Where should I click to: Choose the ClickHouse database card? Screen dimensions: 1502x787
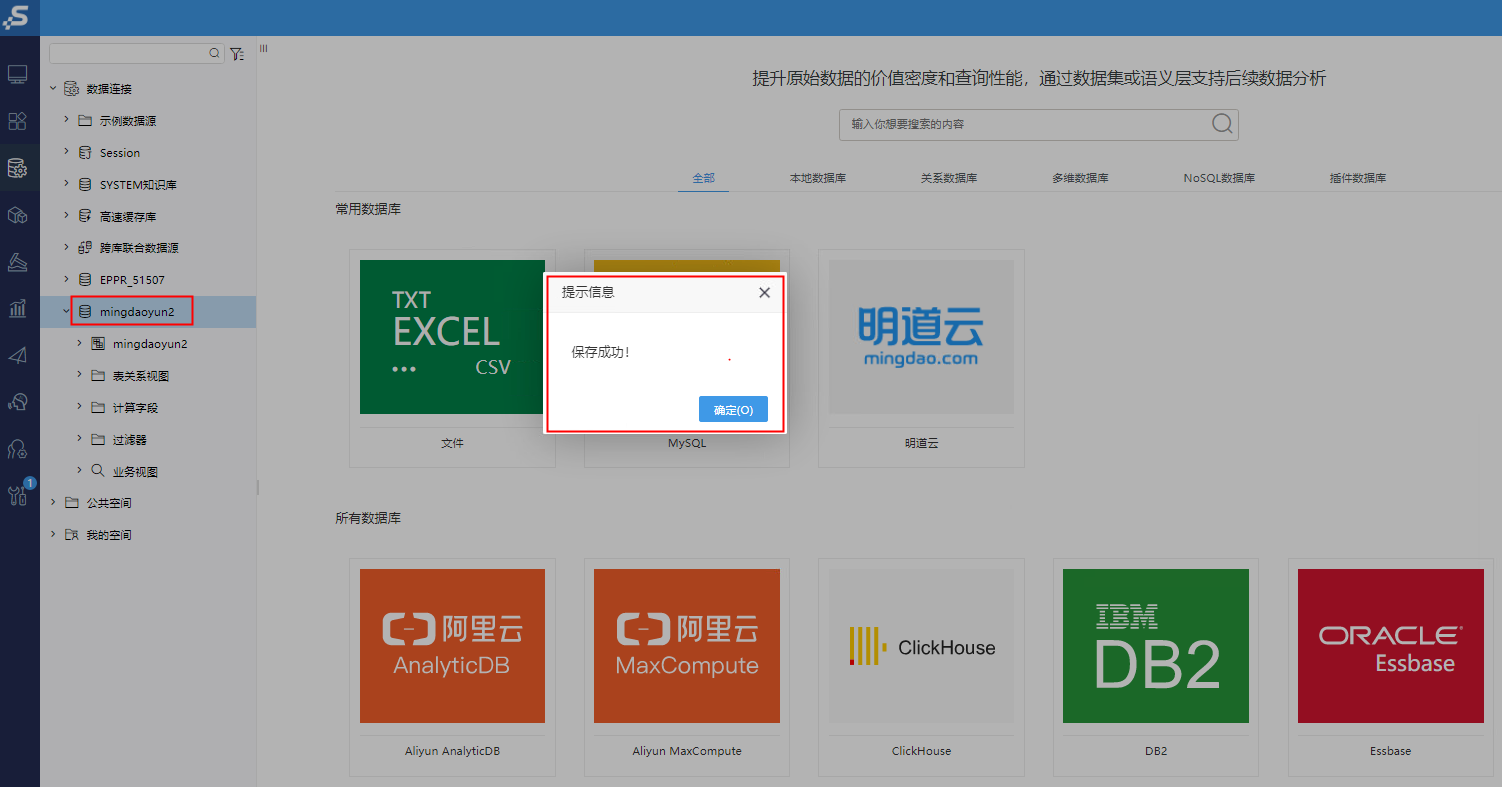coord(921,667)
